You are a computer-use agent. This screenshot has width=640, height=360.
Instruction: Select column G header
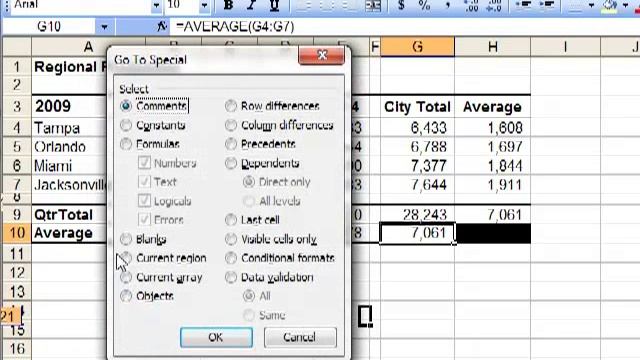point(417,47)
